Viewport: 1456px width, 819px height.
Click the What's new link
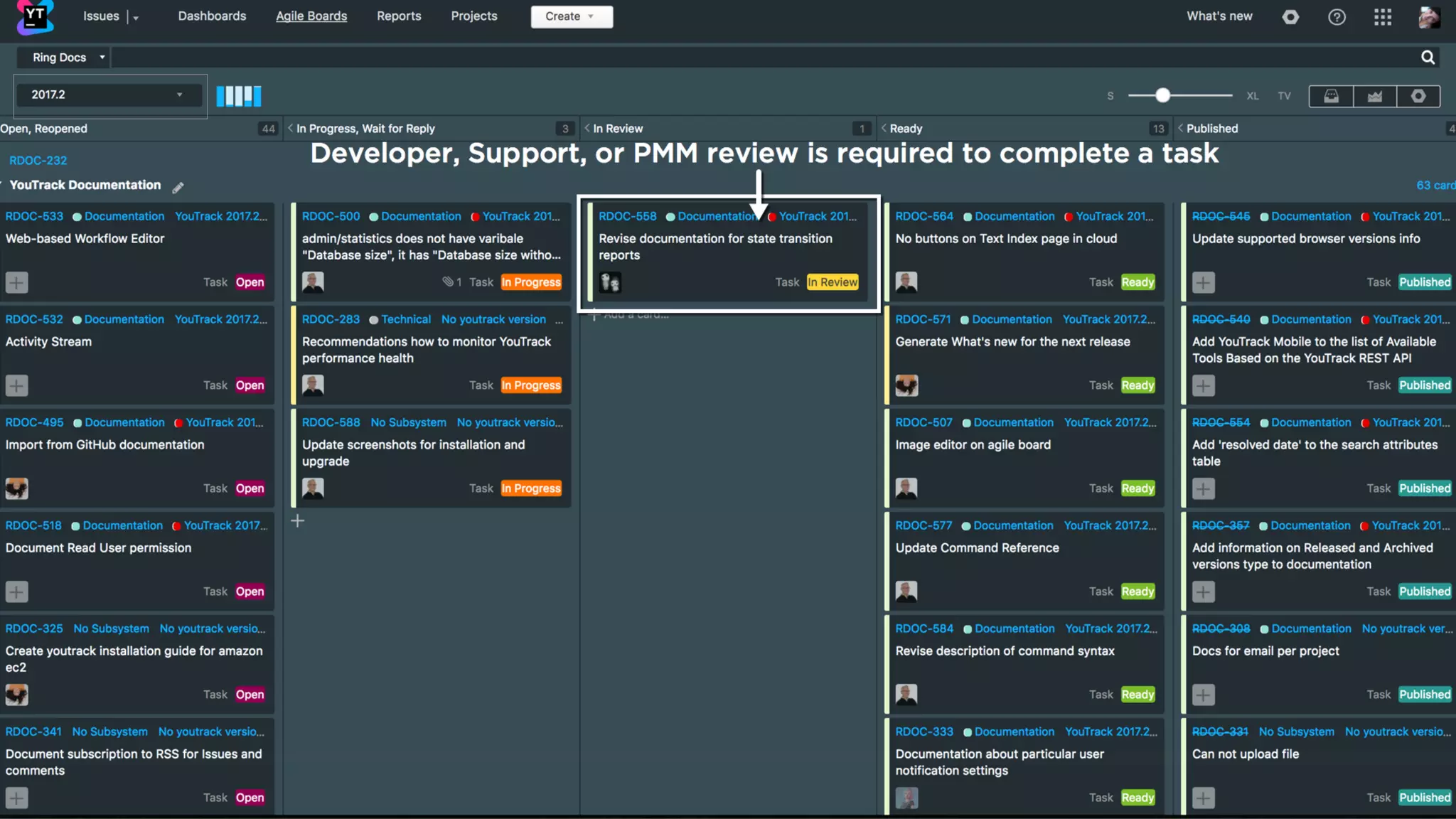(x=1219, y=16)
